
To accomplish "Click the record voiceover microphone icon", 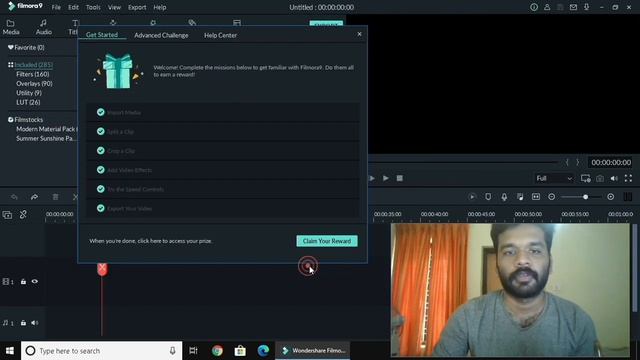I will 504,197.
